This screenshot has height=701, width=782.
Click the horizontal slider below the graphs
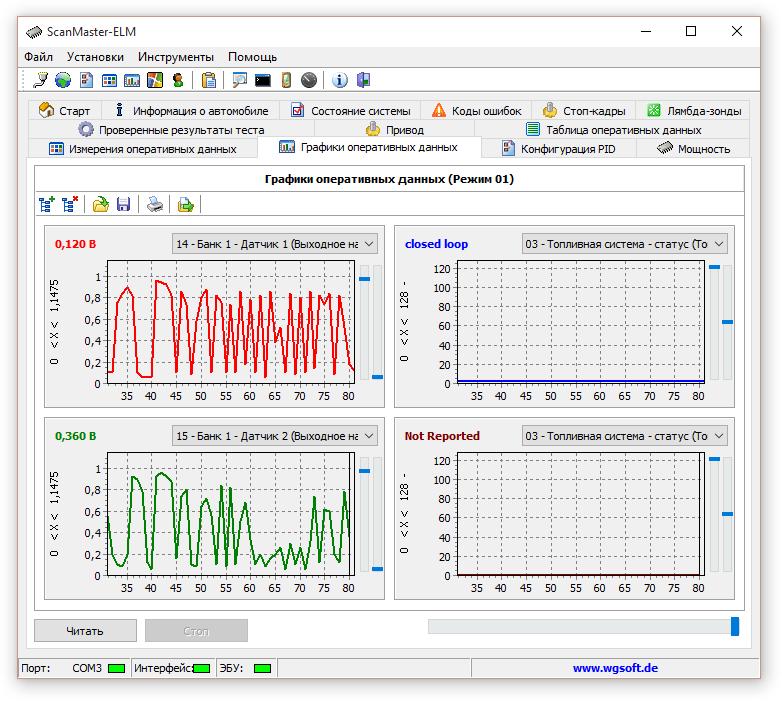583,626
